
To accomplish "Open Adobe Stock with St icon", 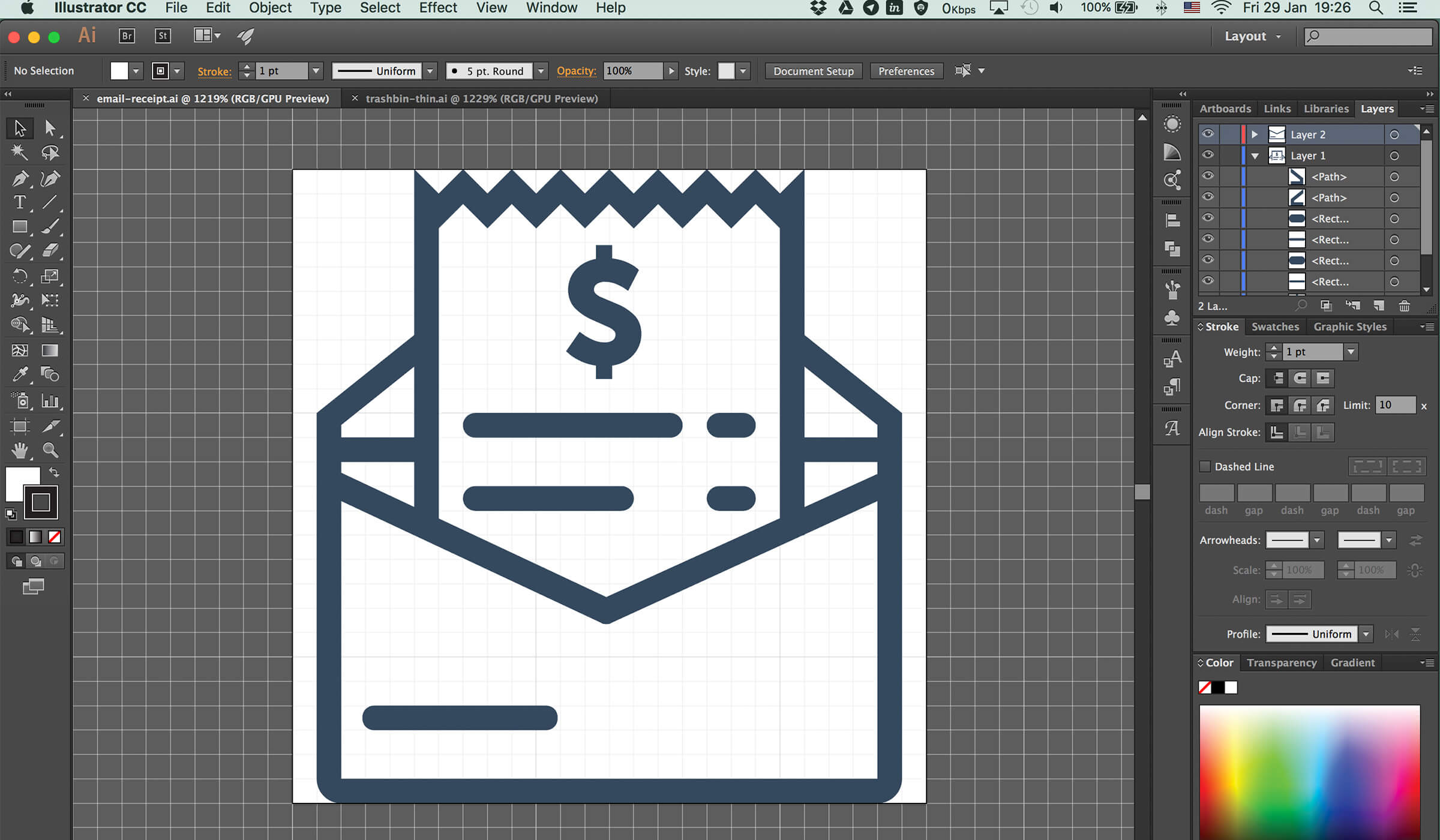I will [163, 36].
